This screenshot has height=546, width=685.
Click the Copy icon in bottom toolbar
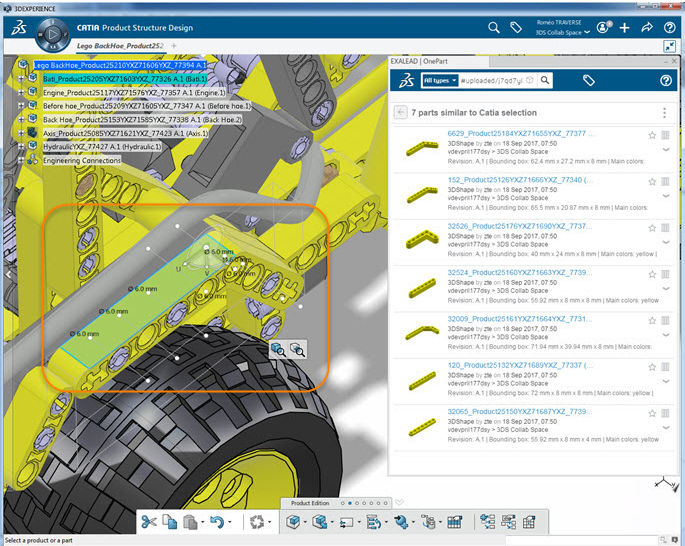(x=170, y=522)
